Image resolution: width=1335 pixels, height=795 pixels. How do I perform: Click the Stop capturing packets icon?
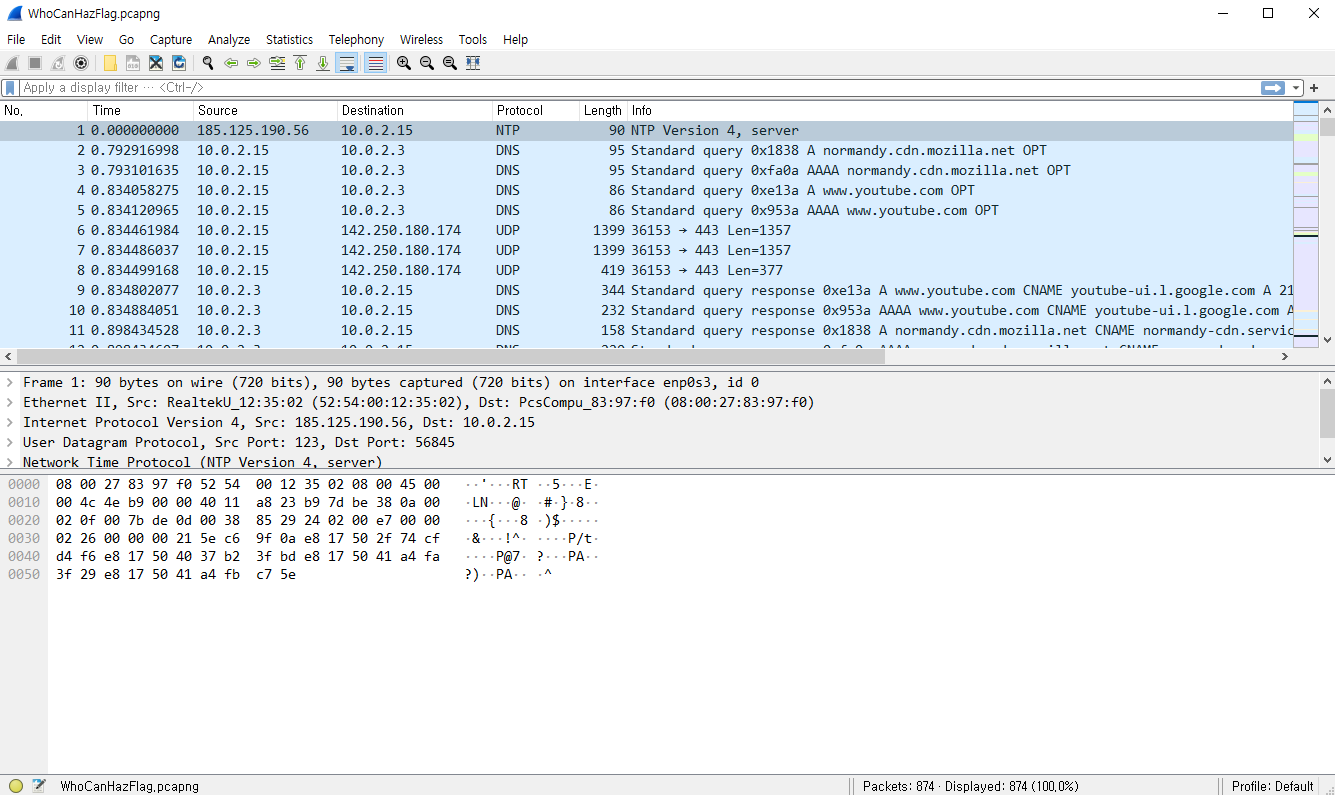[35, 63]
